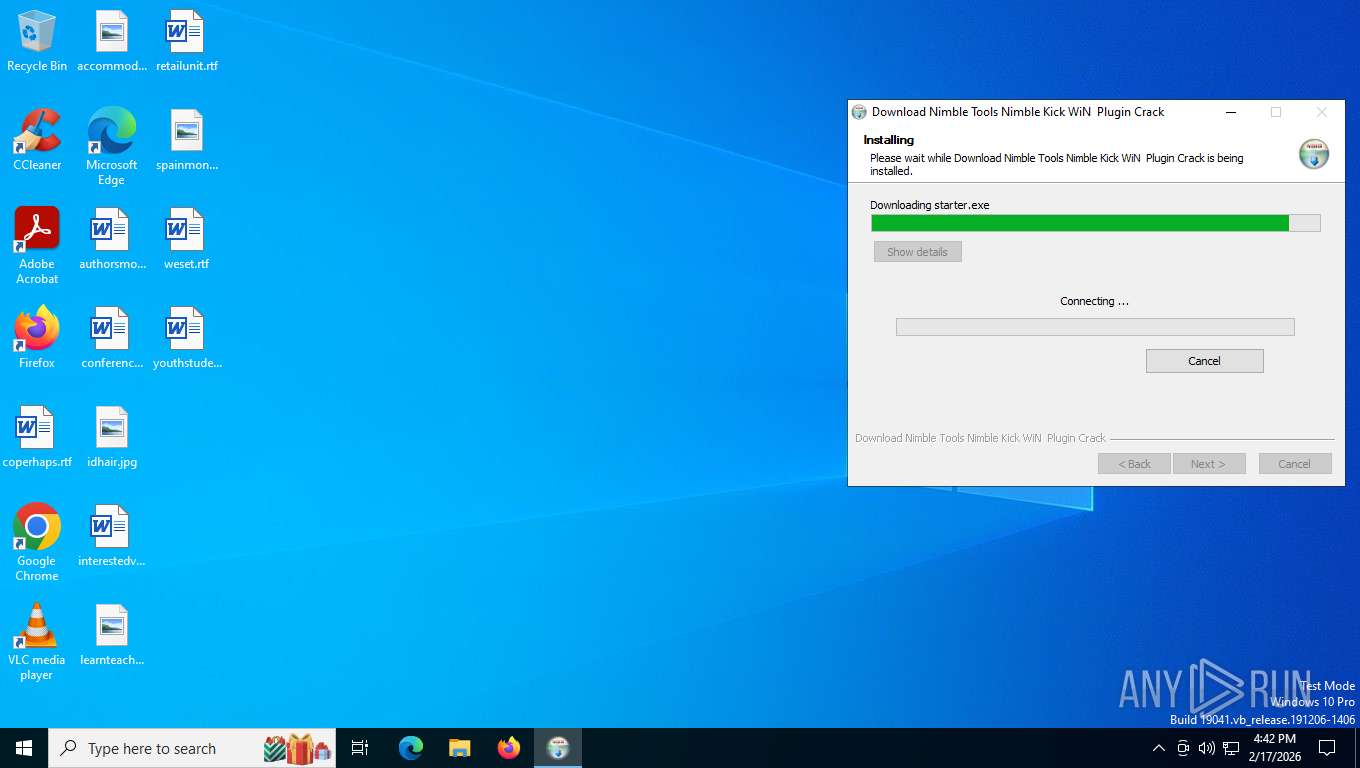The width and height of the screenshot is (1360, 768).
Task: Click the green install progress bar
Action: [x=1095, y=223]
